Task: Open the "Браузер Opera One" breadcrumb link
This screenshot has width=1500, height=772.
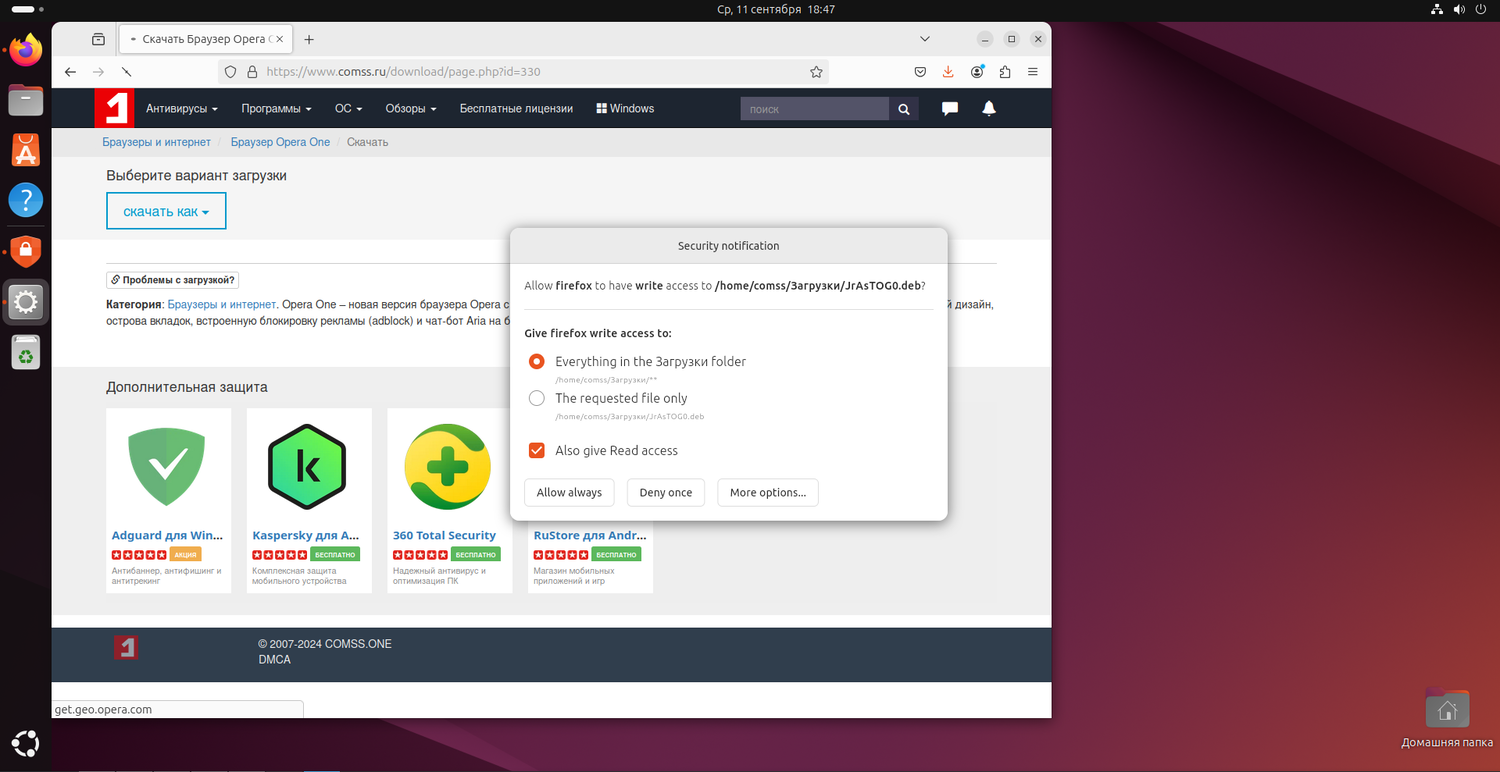Action: [280, 142]
